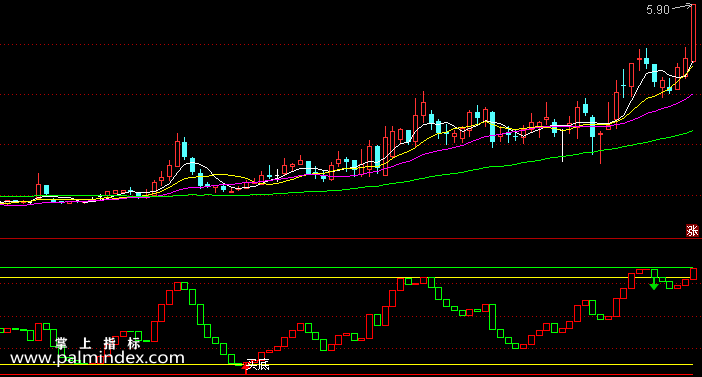Image resolution: width=702 pixels, height=377 pixels.
Task: Click the bottom red indicator boundary line
Action: (351, 374)
